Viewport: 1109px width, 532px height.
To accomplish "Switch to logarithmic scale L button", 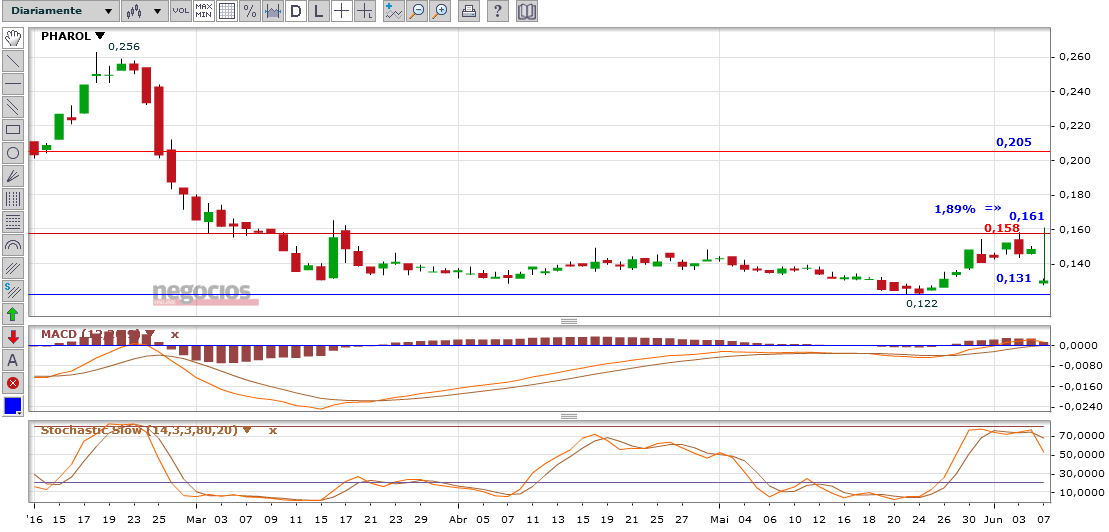I will (318, 12).
